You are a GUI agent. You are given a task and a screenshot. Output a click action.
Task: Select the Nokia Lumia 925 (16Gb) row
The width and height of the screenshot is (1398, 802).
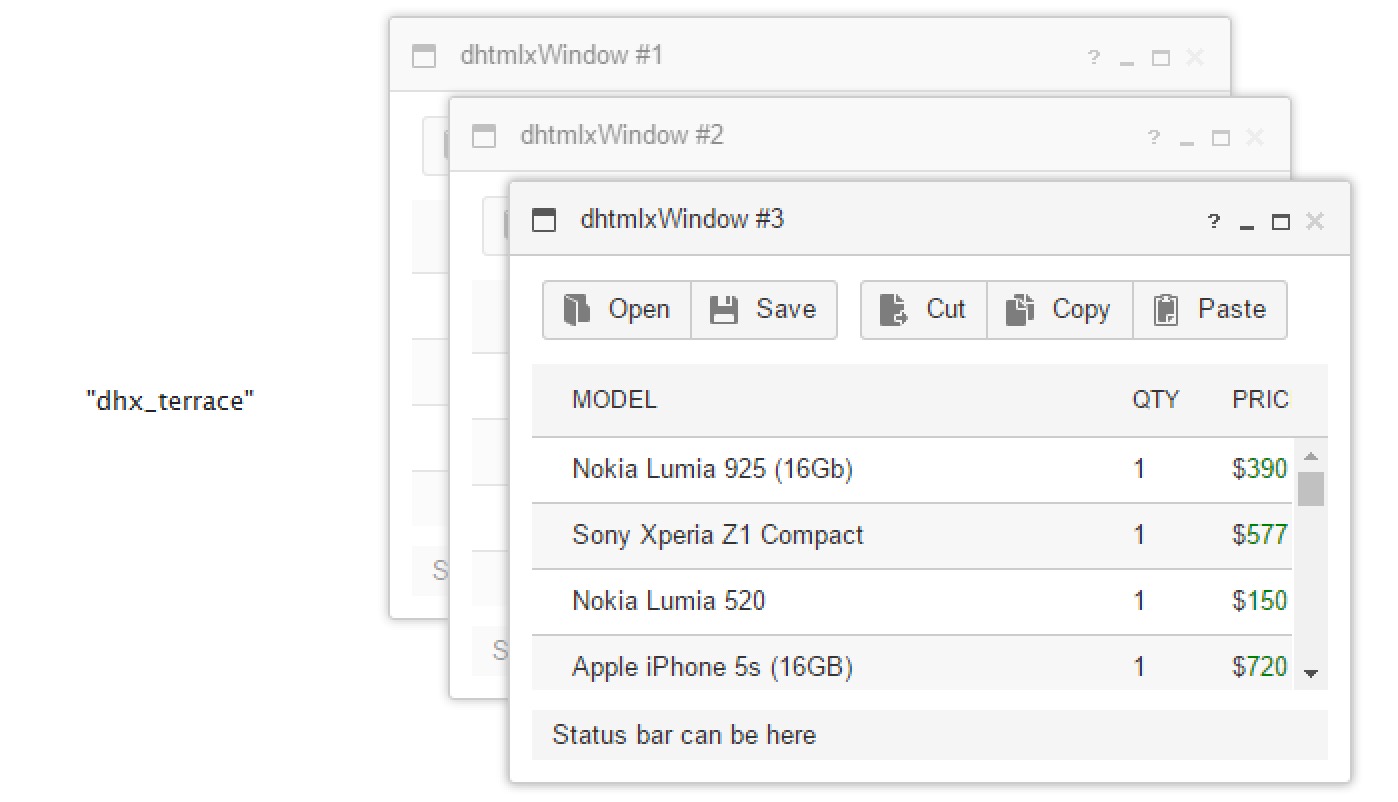(x=912, y=469)
